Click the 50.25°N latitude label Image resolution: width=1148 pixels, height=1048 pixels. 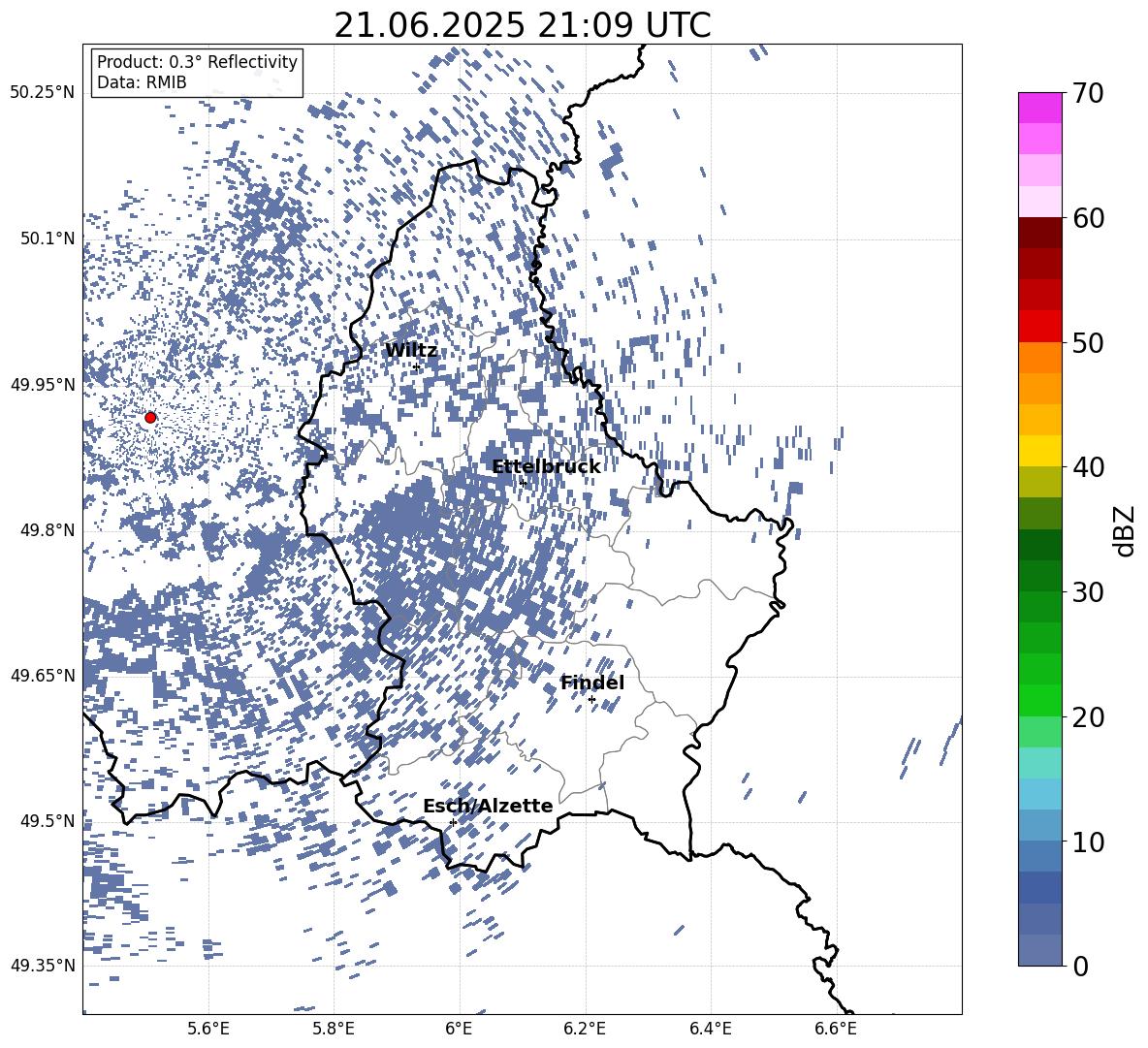click(x=43, y=93)
